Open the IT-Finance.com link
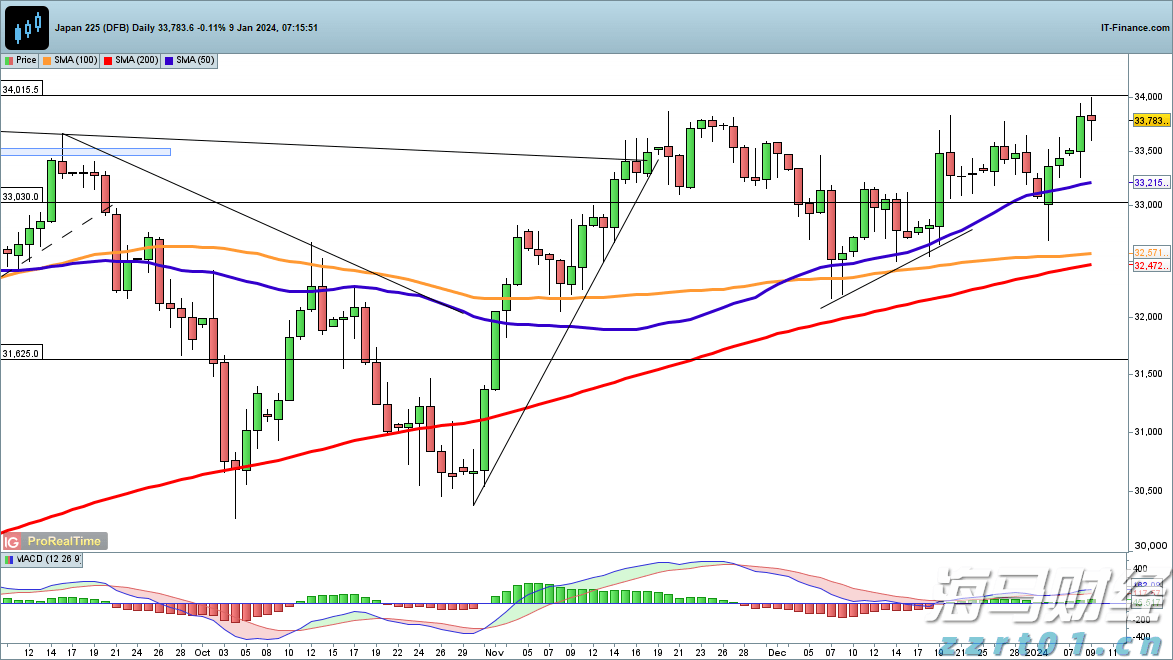This screenshot has width=1173, height=660. (x=1133, y=28)
